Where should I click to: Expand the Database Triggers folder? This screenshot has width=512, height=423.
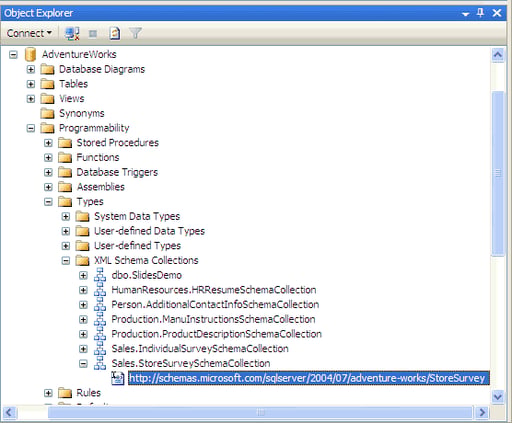pos(48,172)
